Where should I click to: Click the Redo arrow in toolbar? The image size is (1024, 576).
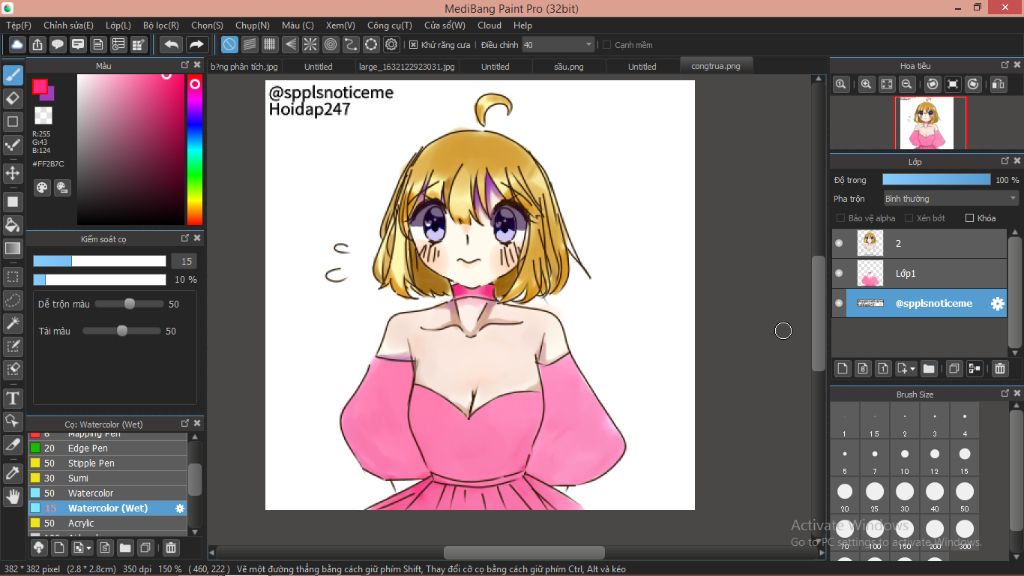point(196,44)
